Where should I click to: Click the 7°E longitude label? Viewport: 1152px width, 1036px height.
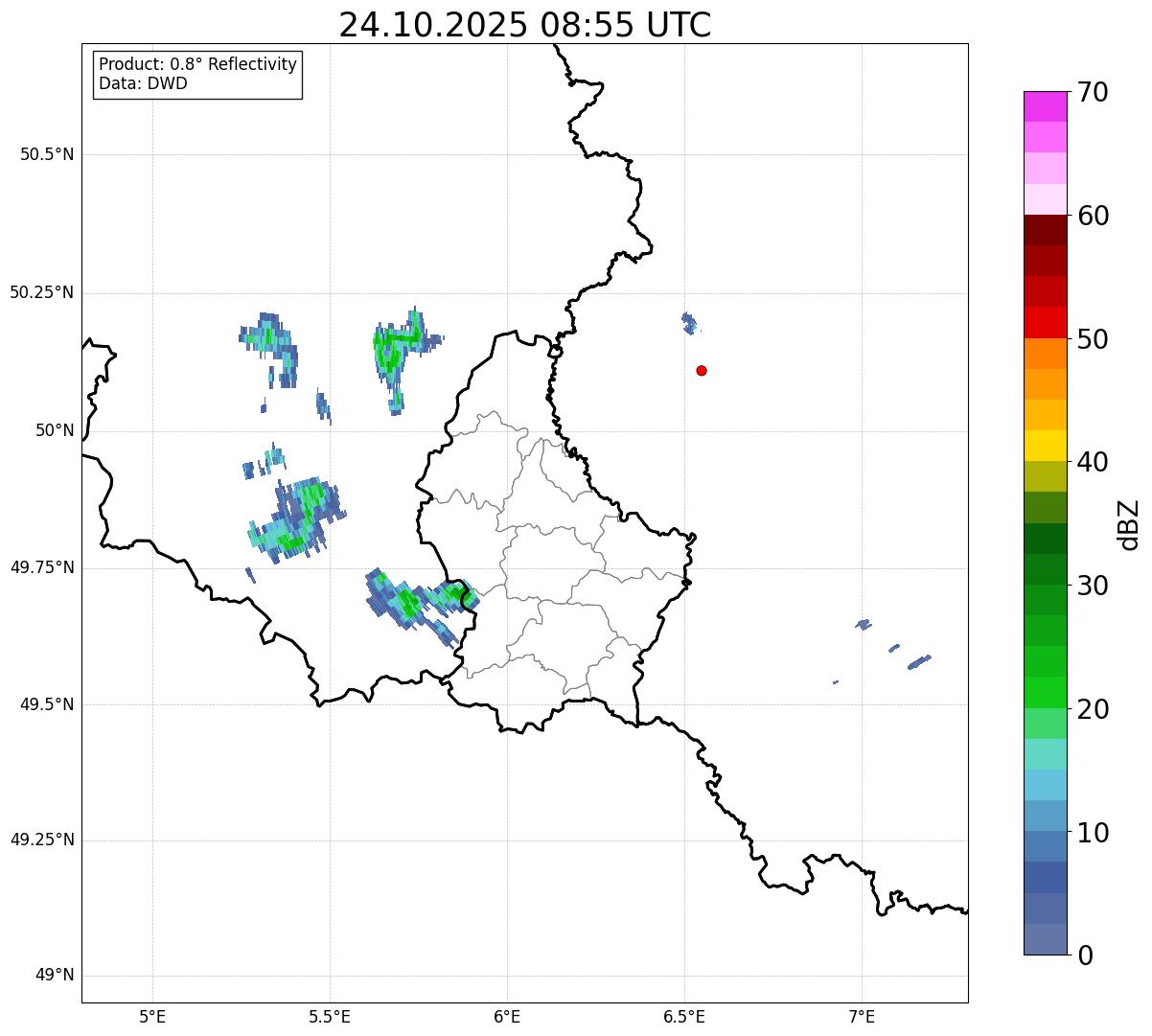click(862, 1015)
